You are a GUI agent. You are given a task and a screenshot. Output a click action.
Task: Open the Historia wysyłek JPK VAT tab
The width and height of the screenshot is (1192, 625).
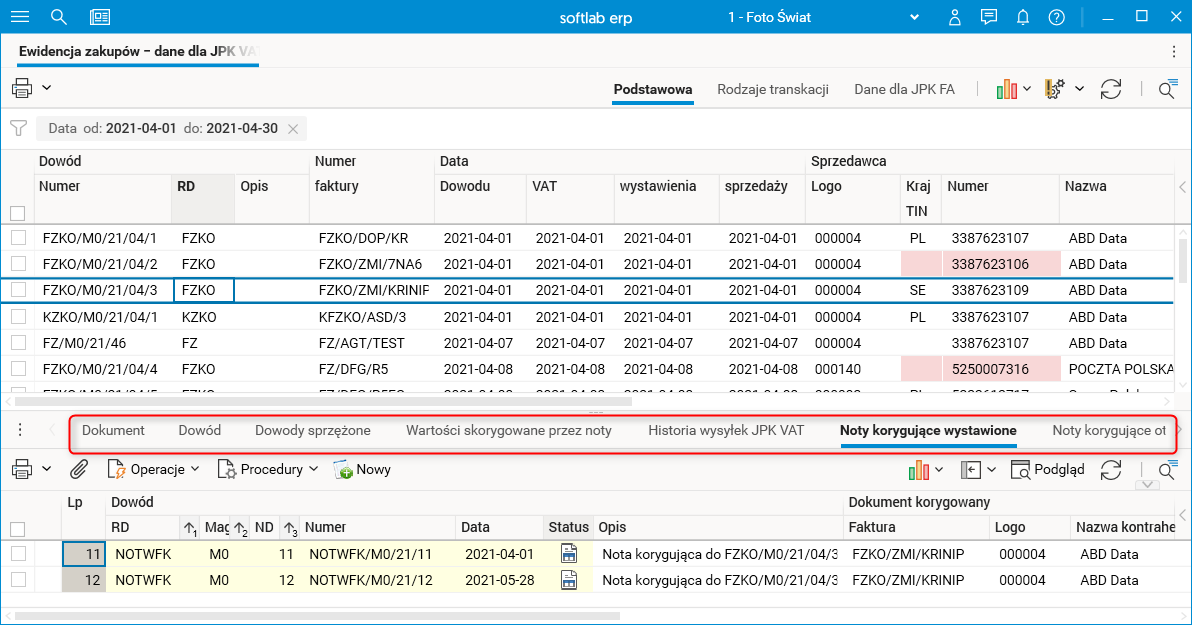tap(726, 430)
